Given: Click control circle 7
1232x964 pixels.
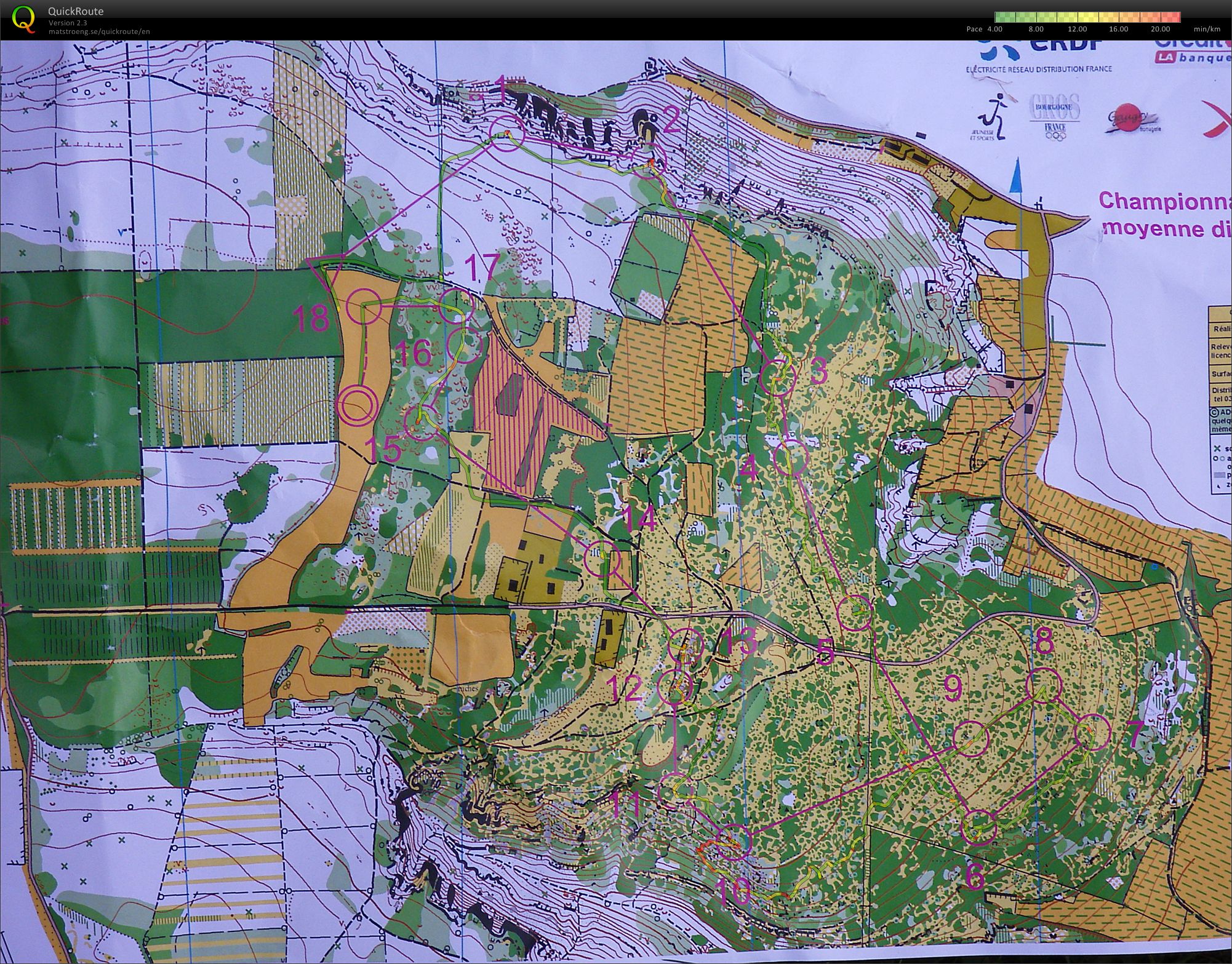Looking at the screenshot, I should point(1092,733).
